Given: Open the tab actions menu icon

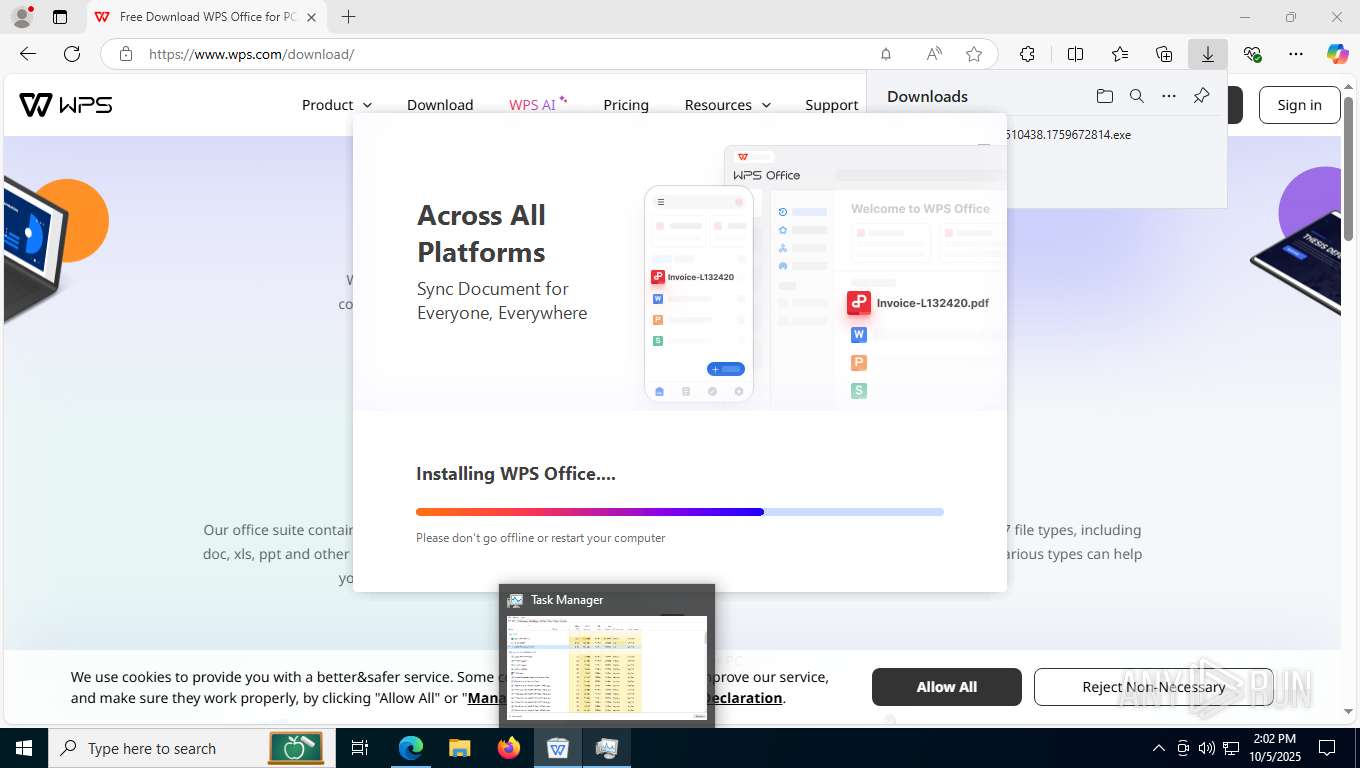Looking at the screenshot, I should [60, 17].
